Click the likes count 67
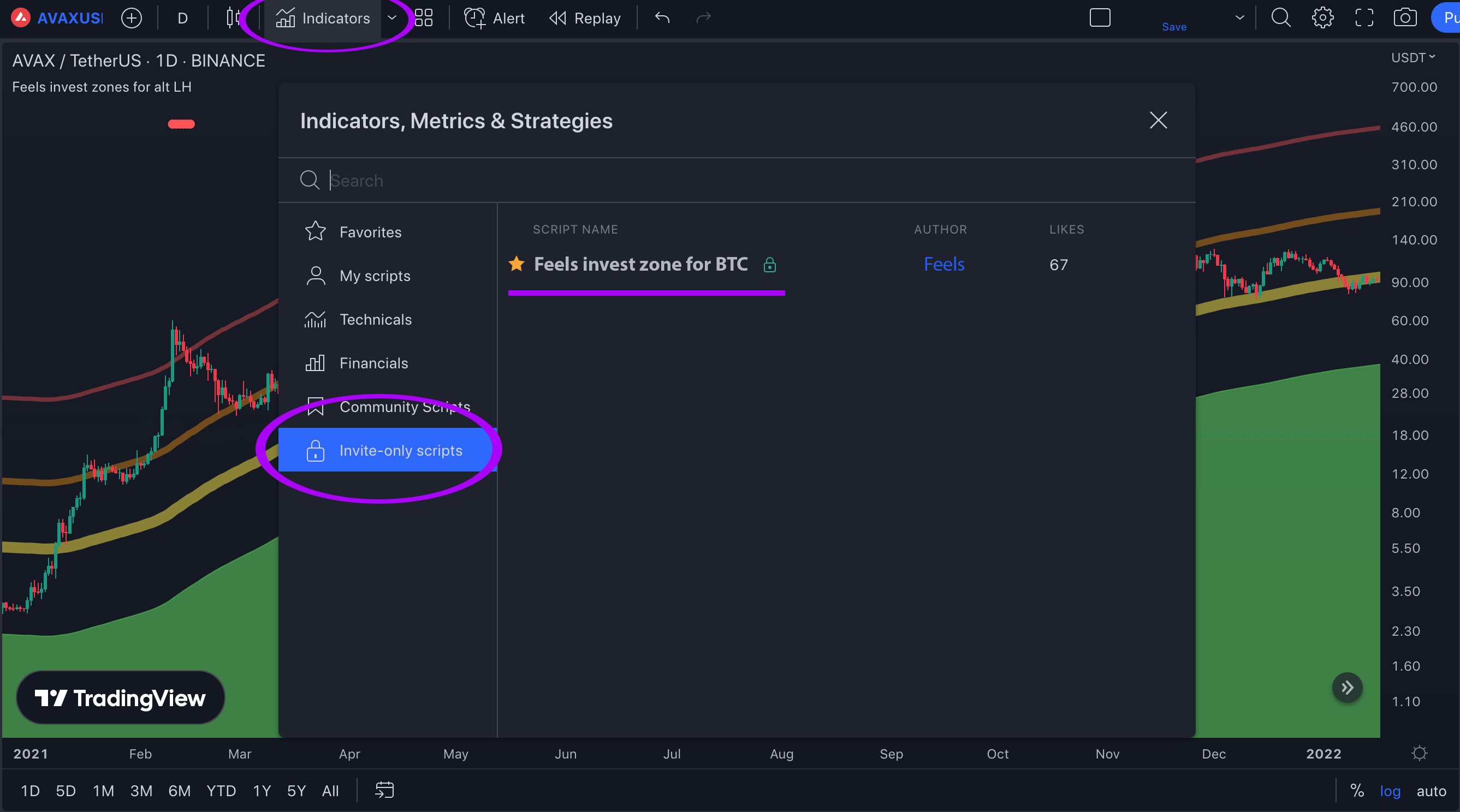 point(1058,265)
